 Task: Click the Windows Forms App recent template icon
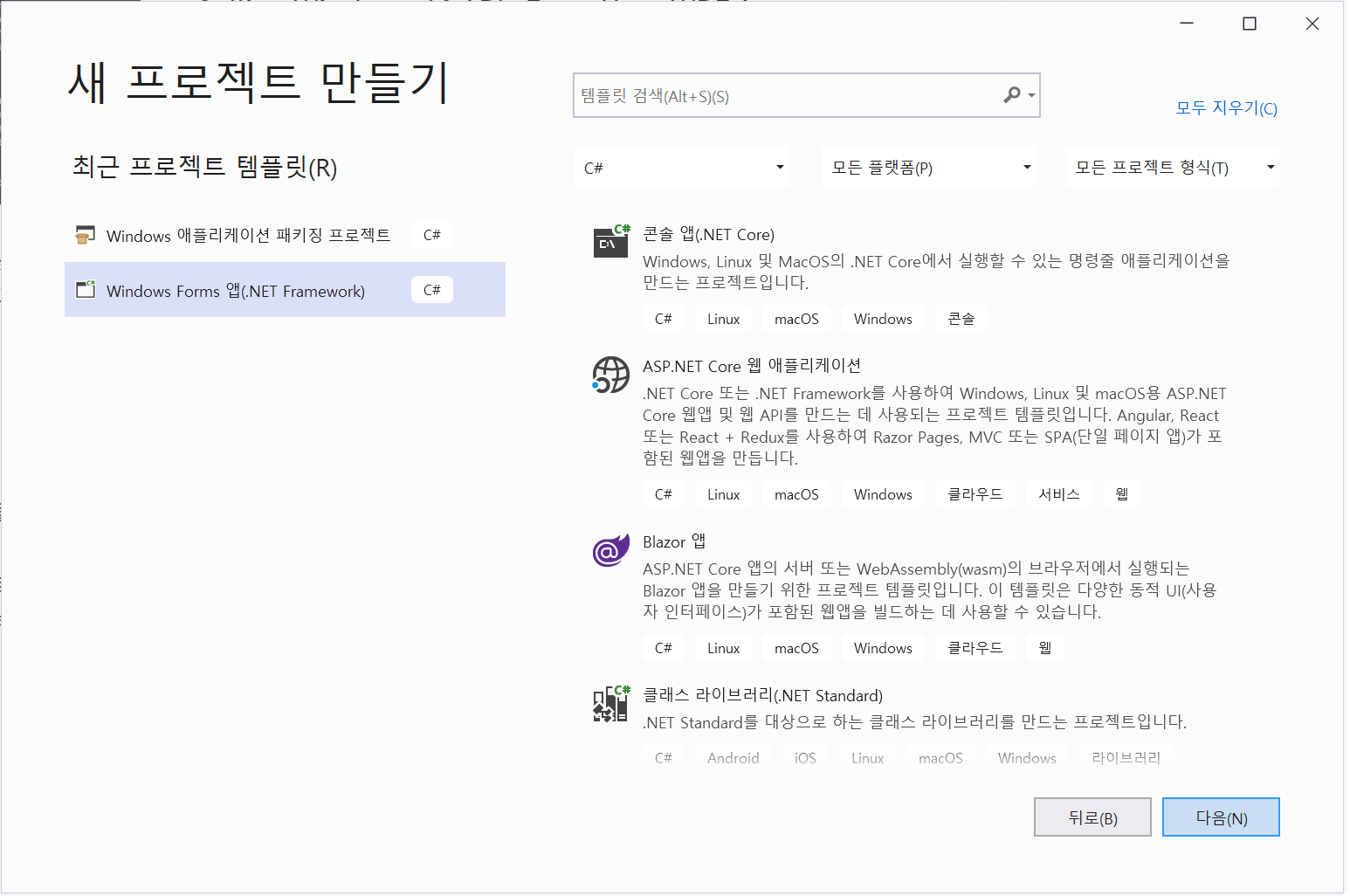[85, 289]
